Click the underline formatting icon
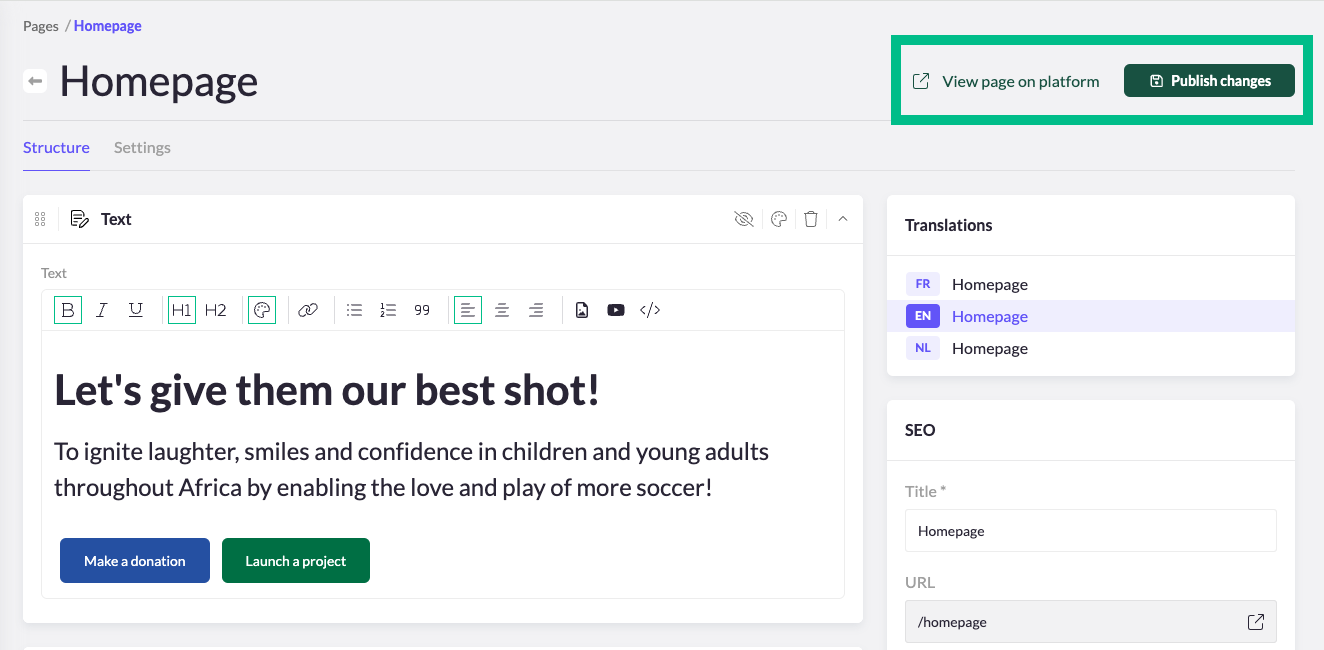Image resolution: width=1324 pixels, height=650 pixels. 136,310
